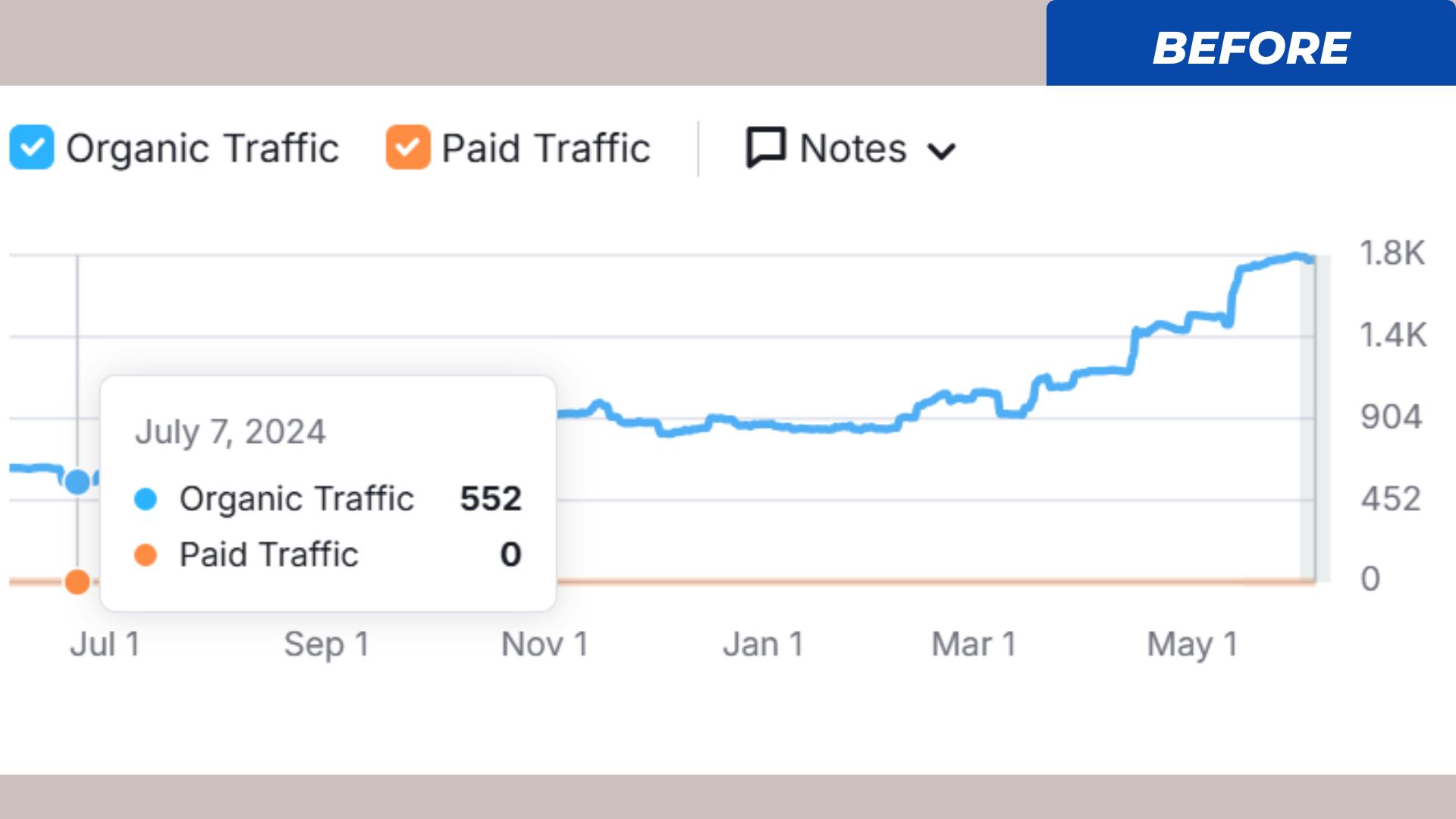Click the 1.8K y-axis label
1456x819 pixels.
click(1392, 253)
